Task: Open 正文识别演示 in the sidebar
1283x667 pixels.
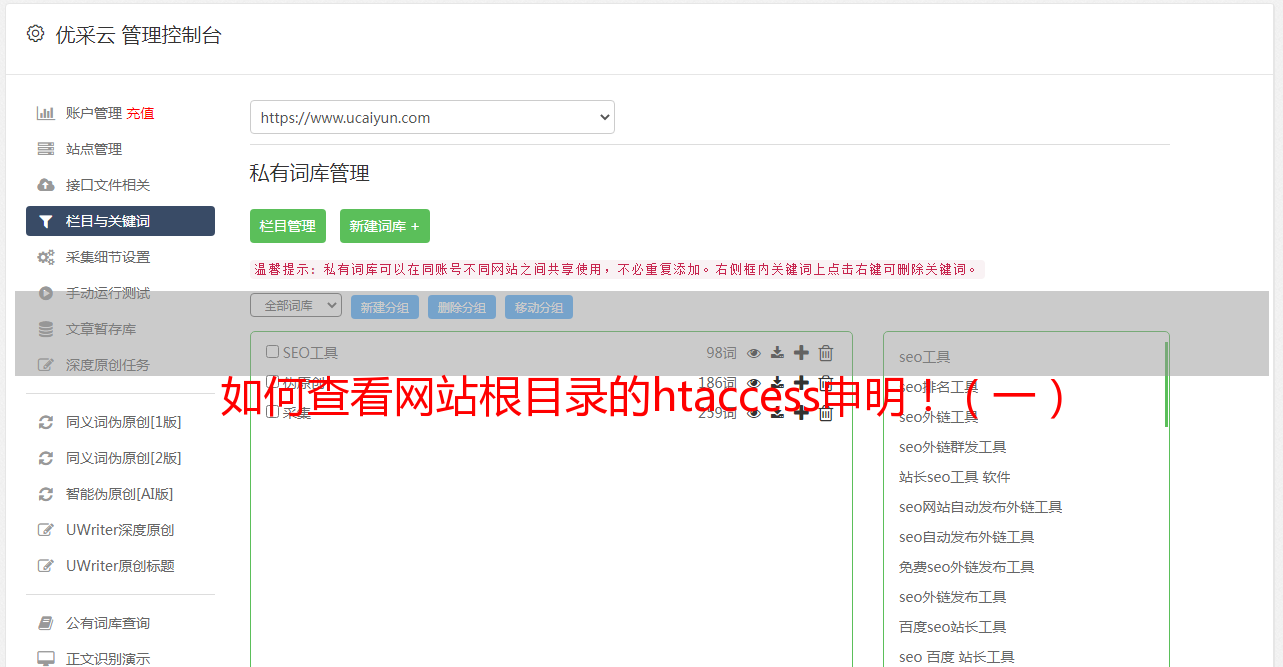Action: pyautogui.click(x=108, y=659)
